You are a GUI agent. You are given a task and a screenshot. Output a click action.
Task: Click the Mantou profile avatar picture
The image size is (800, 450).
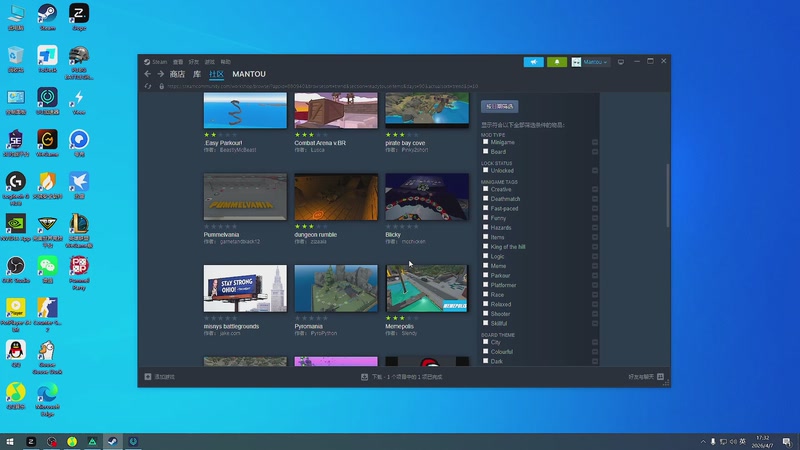coord(576,62)
